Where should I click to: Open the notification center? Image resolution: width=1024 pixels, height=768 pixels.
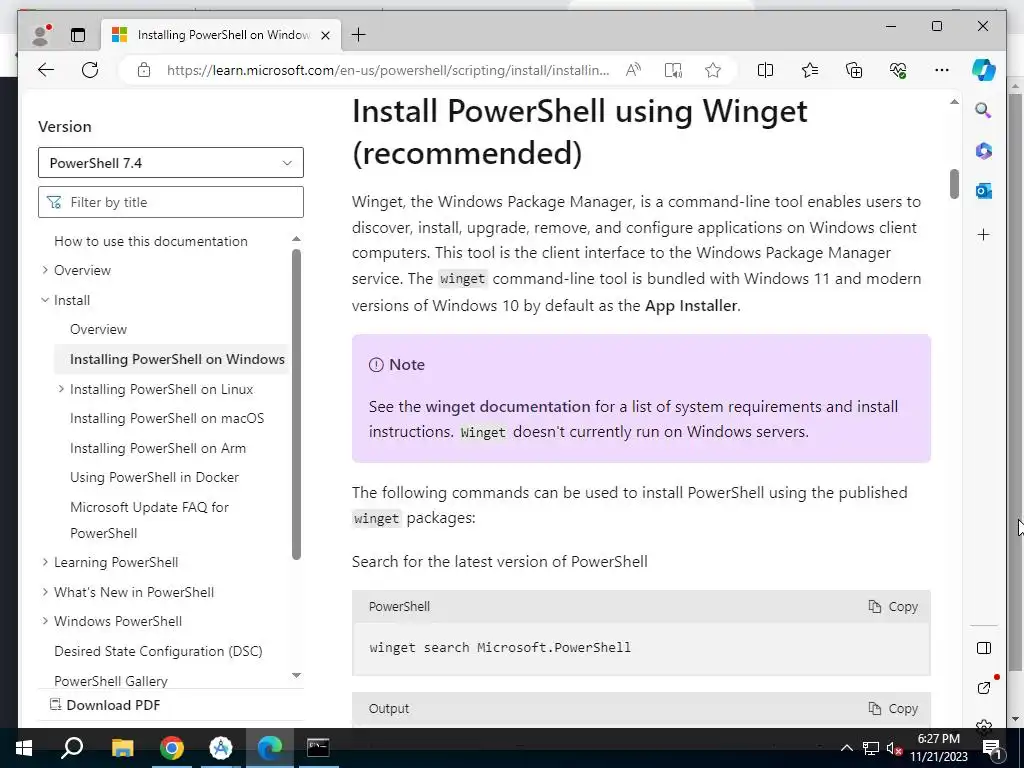(x=992, y=748)
